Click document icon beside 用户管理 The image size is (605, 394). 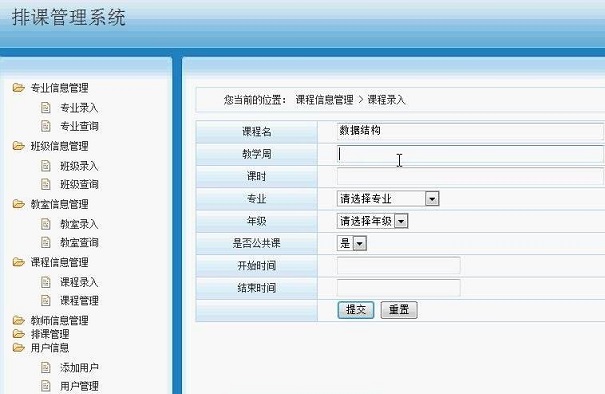pos(46,386)
